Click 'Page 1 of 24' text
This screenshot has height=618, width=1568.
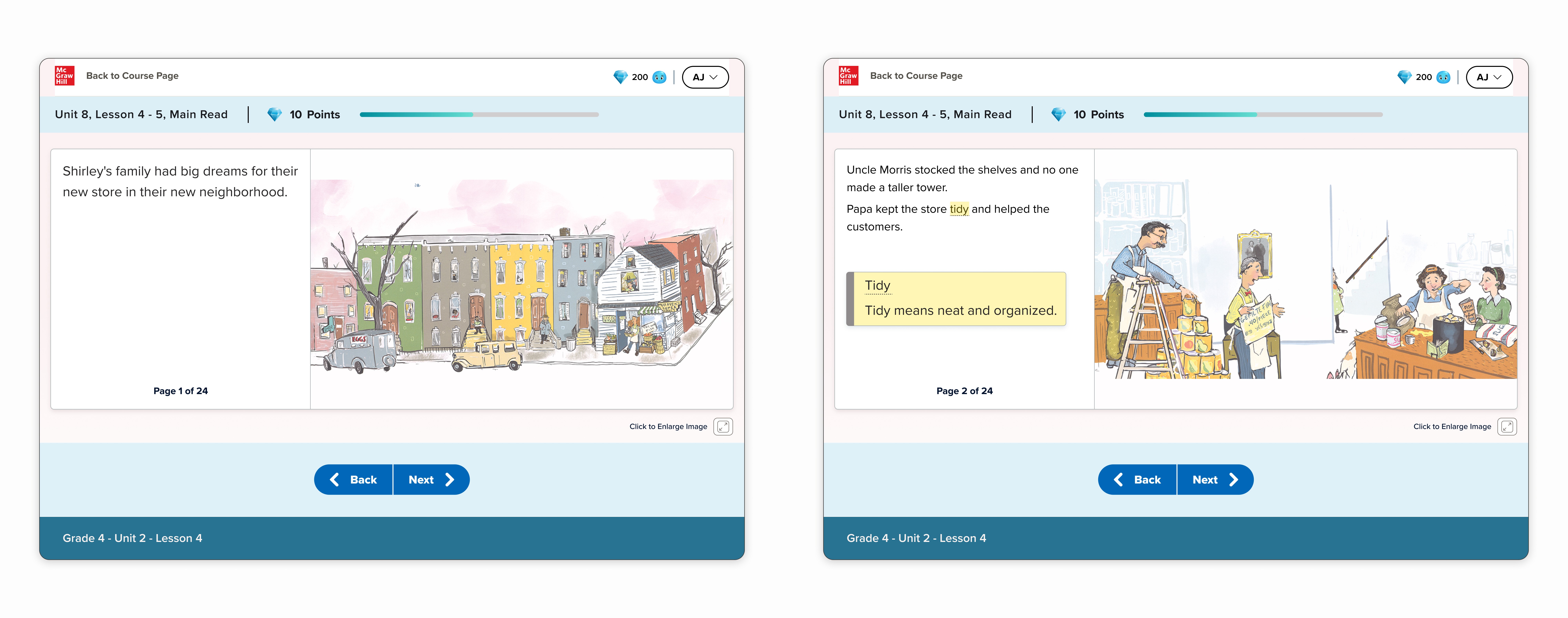tap(181, 391)
